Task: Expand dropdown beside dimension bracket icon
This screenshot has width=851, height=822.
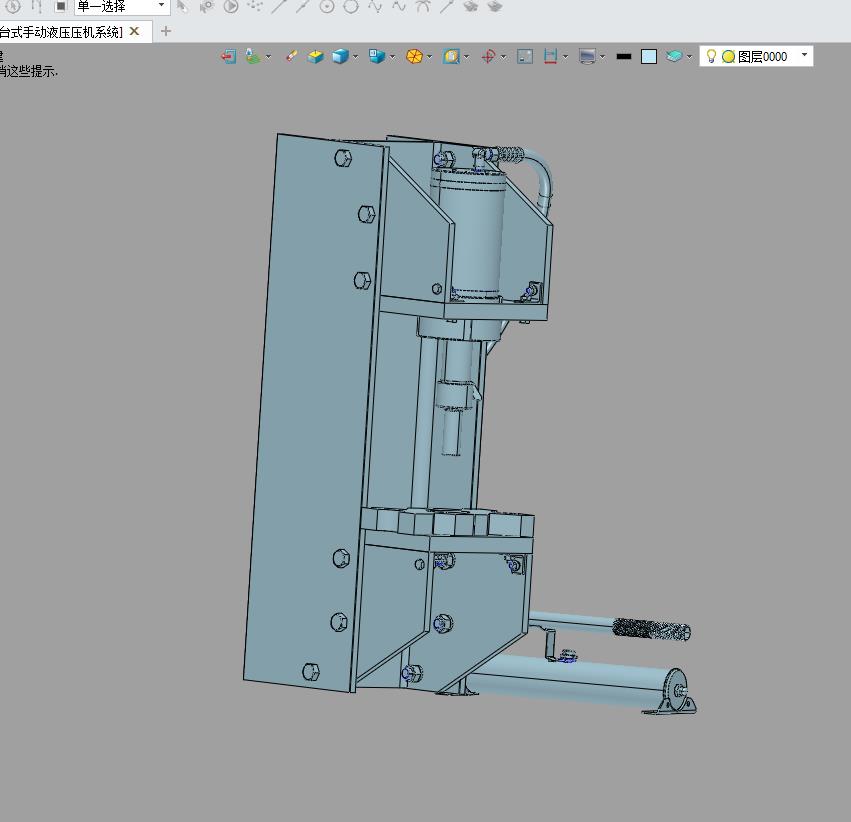Action: tap(566, 57)
